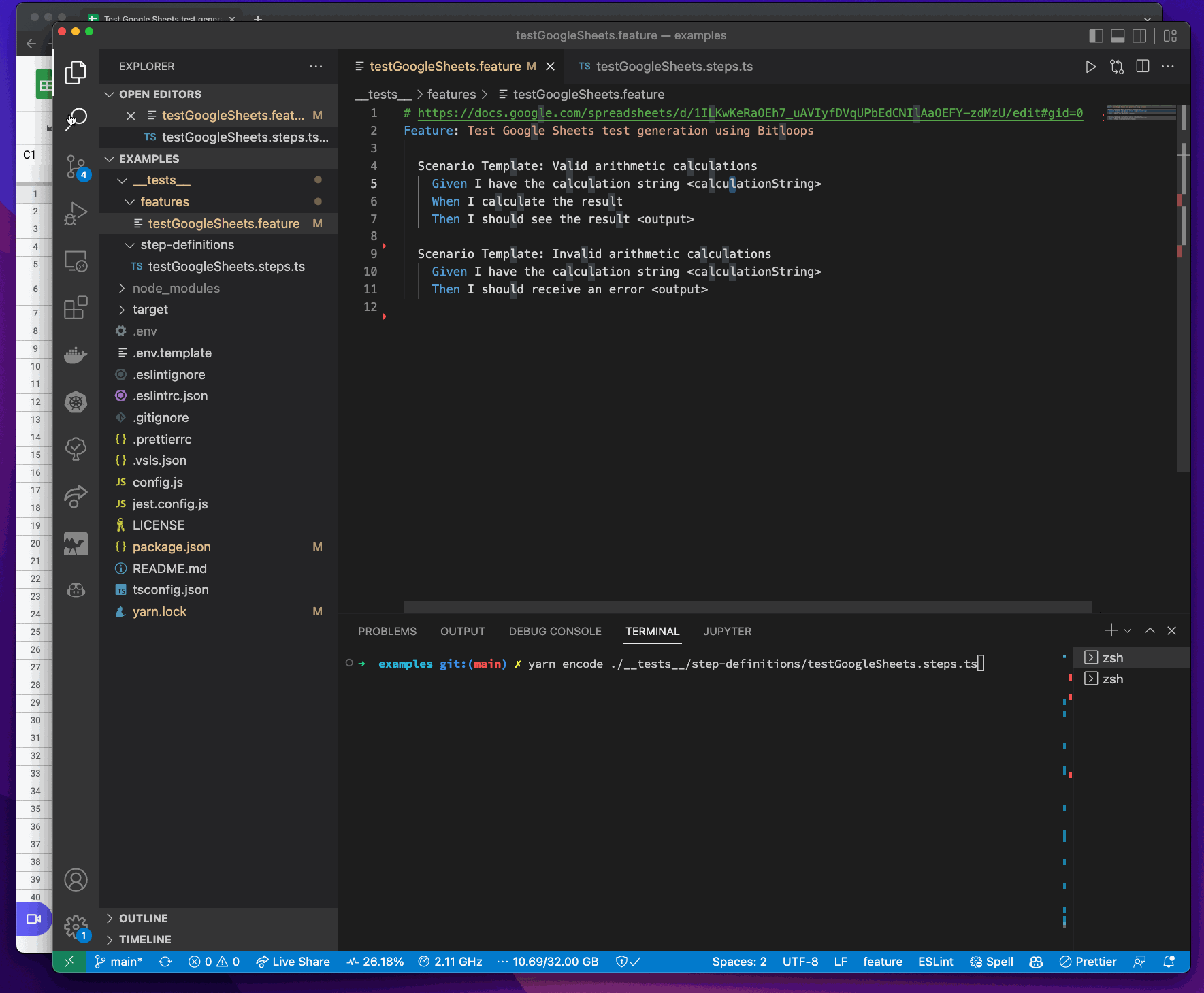Expand the node_modules folder
Screen dimensions: 1204x993
click(176, 288)
